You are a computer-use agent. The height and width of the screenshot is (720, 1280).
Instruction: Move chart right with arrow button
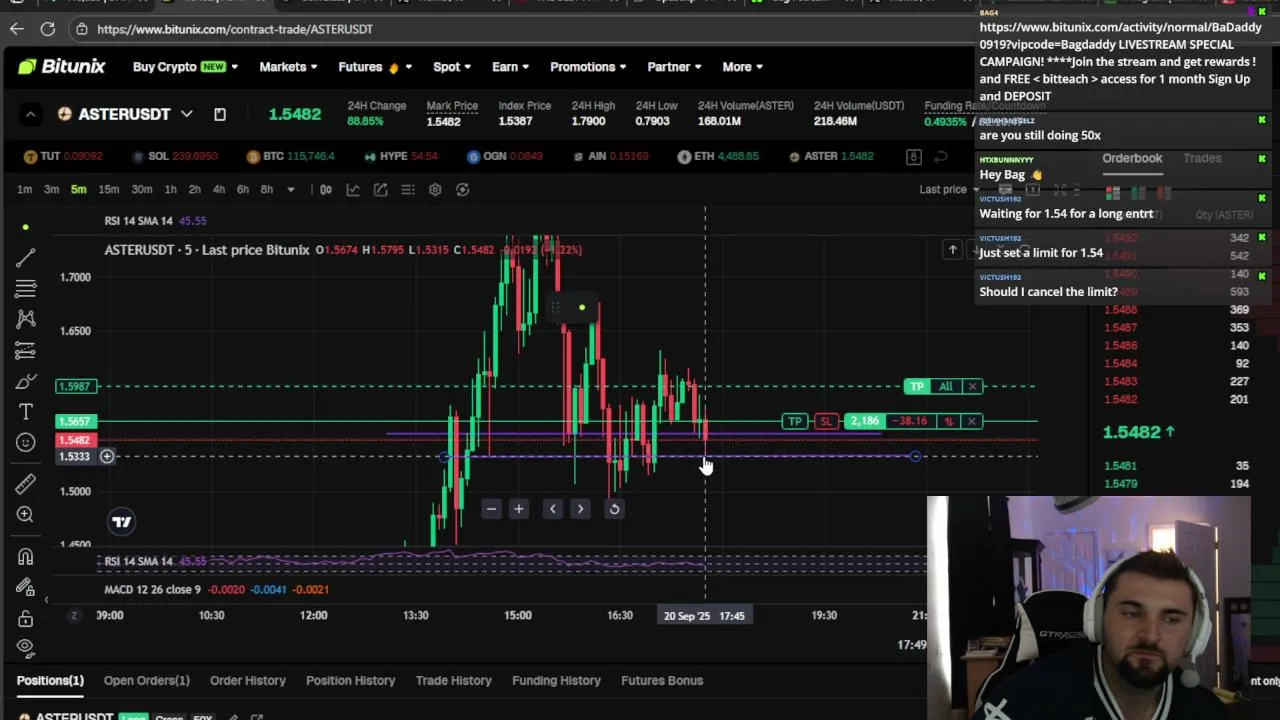pos(580,509)
